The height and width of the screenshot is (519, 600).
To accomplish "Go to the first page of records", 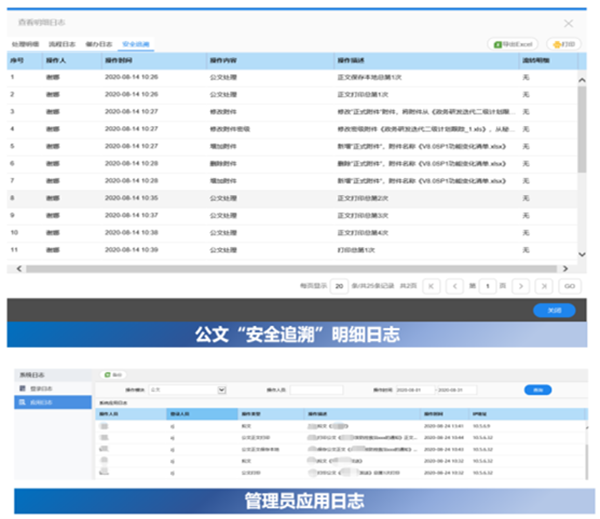I will coord(432,286).
